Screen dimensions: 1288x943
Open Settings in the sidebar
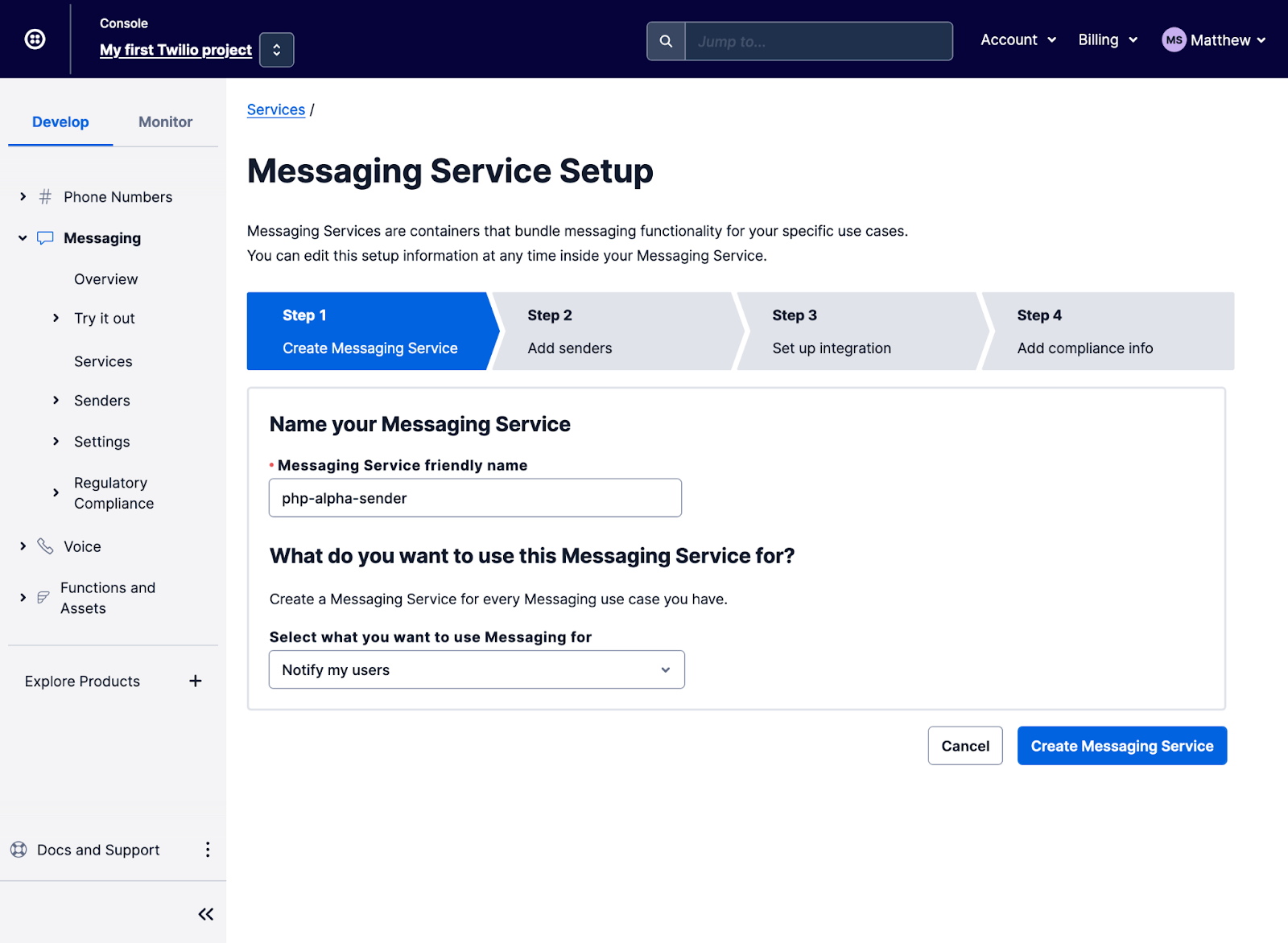coord(102,442)
